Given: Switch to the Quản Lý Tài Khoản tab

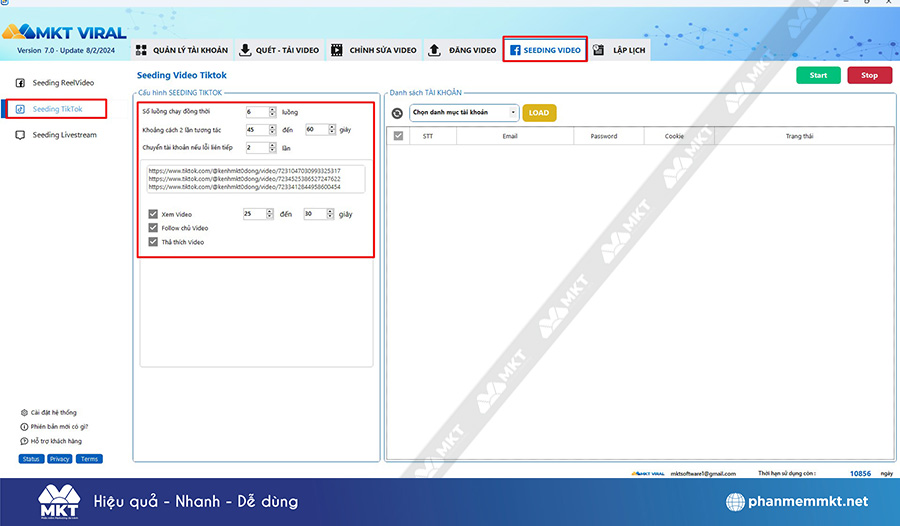Looking at the screenshot, I should (181, 50).
